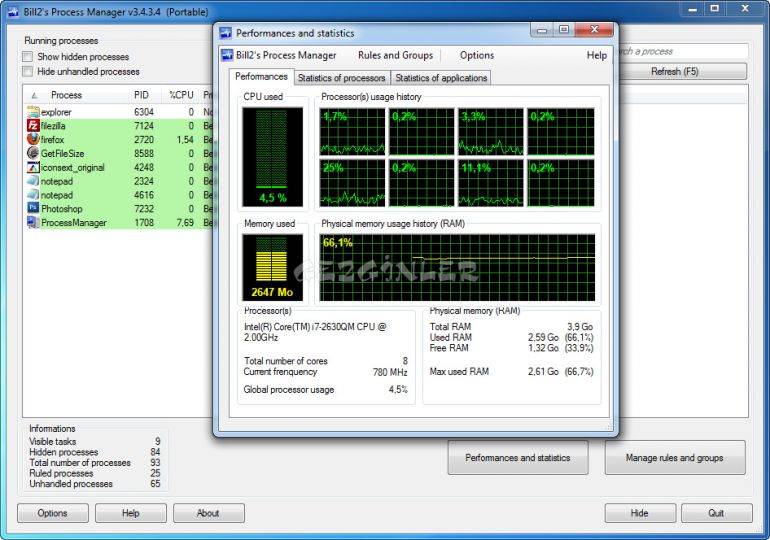Click the physical memory usage history graph
Viewport: 770px width, 540px height.
pos(457,268)
